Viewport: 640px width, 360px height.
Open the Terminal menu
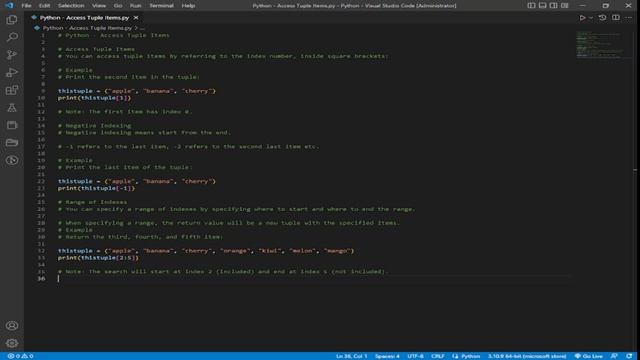point(161,6)
